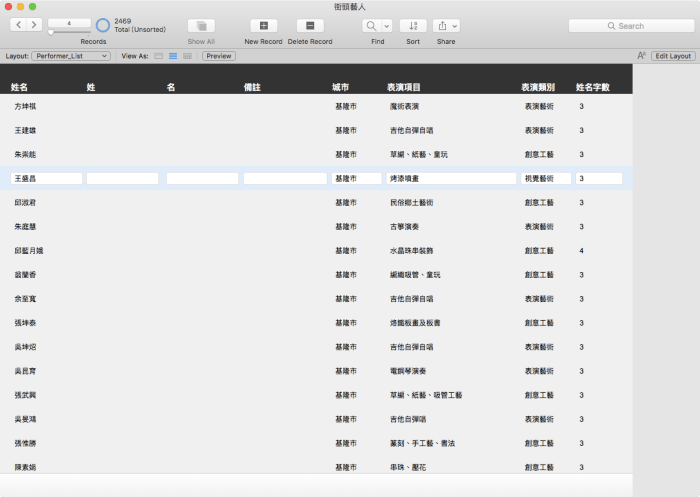Image resolution: width=700 pixels, height=497 pixels.
Task: Click the Edit Layout button
Action: [x=674, y=56]
